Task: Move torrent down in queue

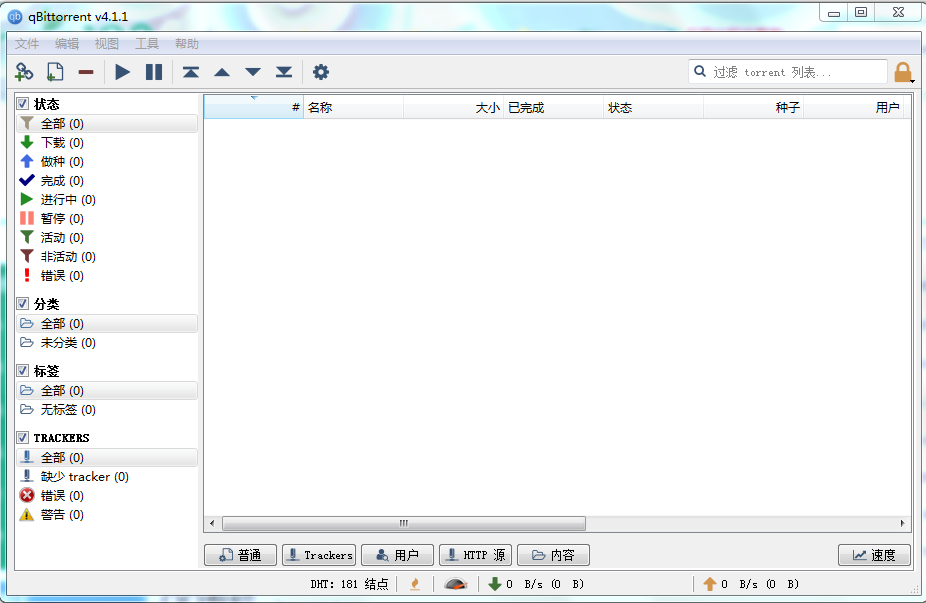Action: (253, 72)
